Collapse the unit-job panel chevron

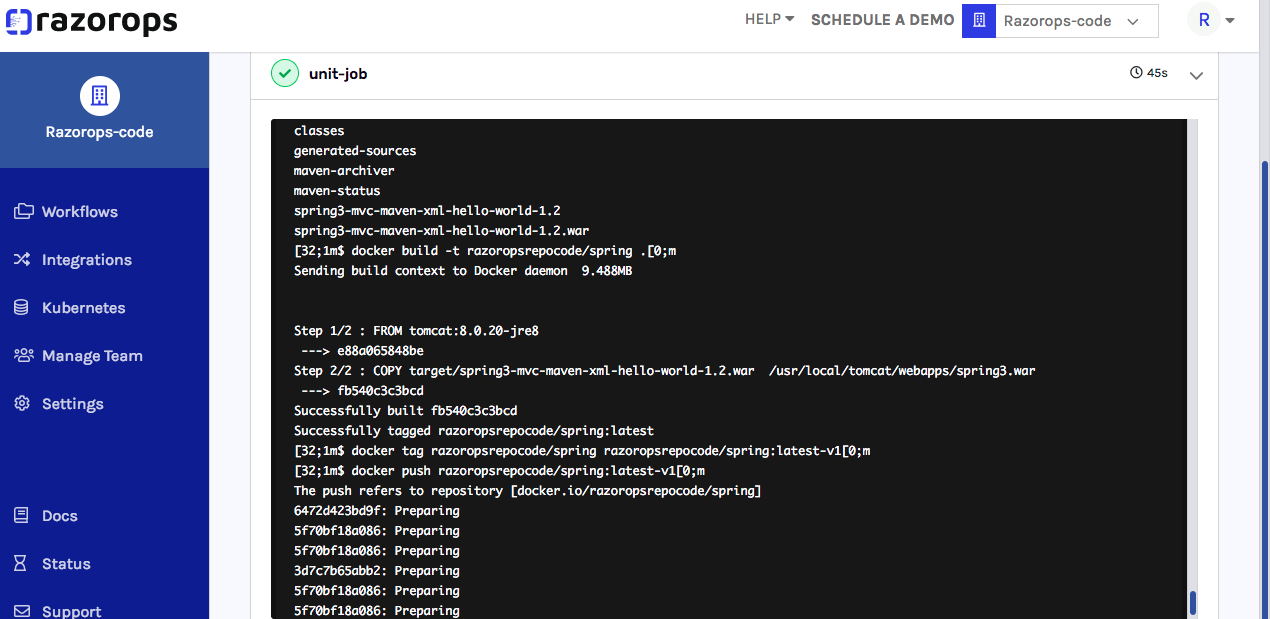coord(1196,75)
